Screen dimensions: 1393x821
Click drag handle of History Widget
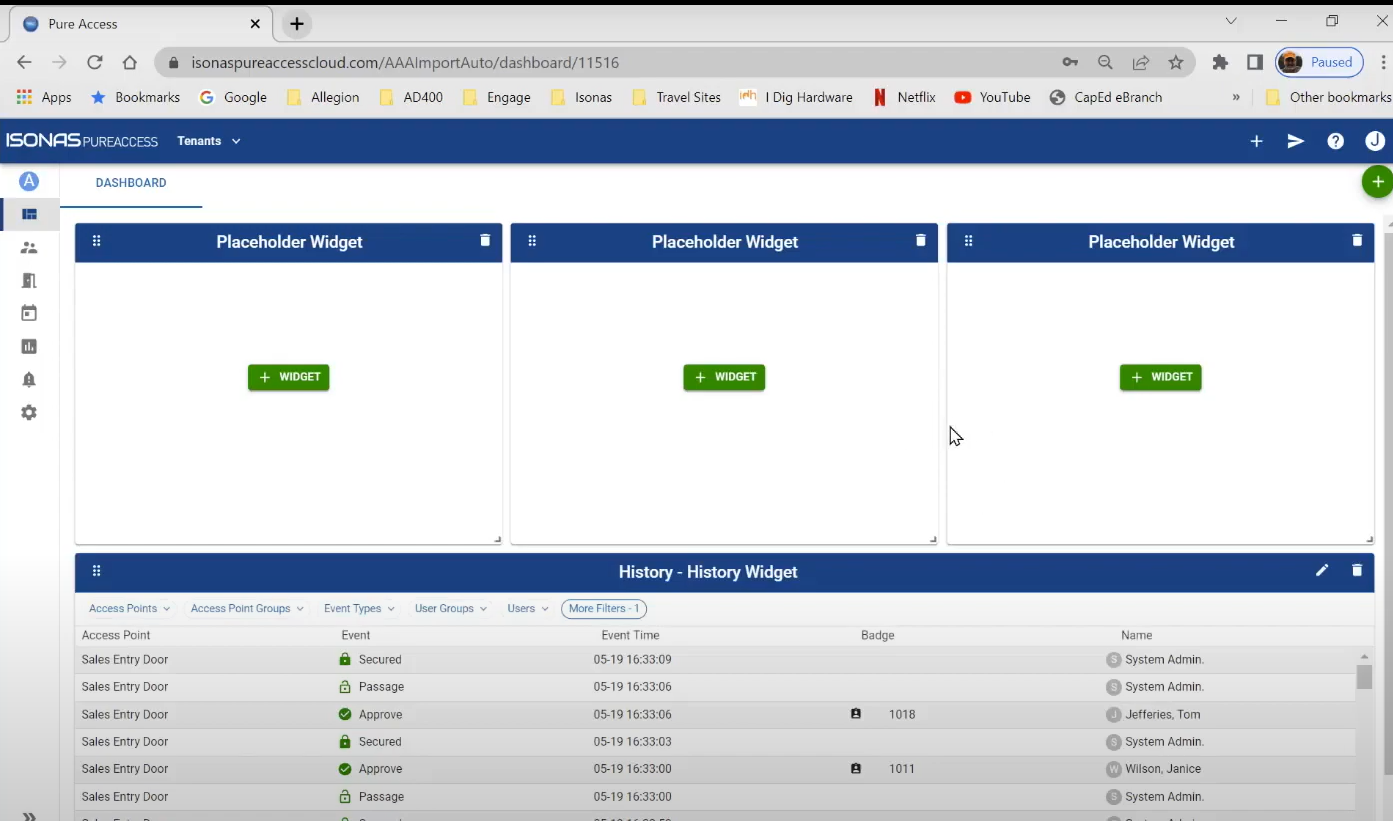tap(97, 571)
